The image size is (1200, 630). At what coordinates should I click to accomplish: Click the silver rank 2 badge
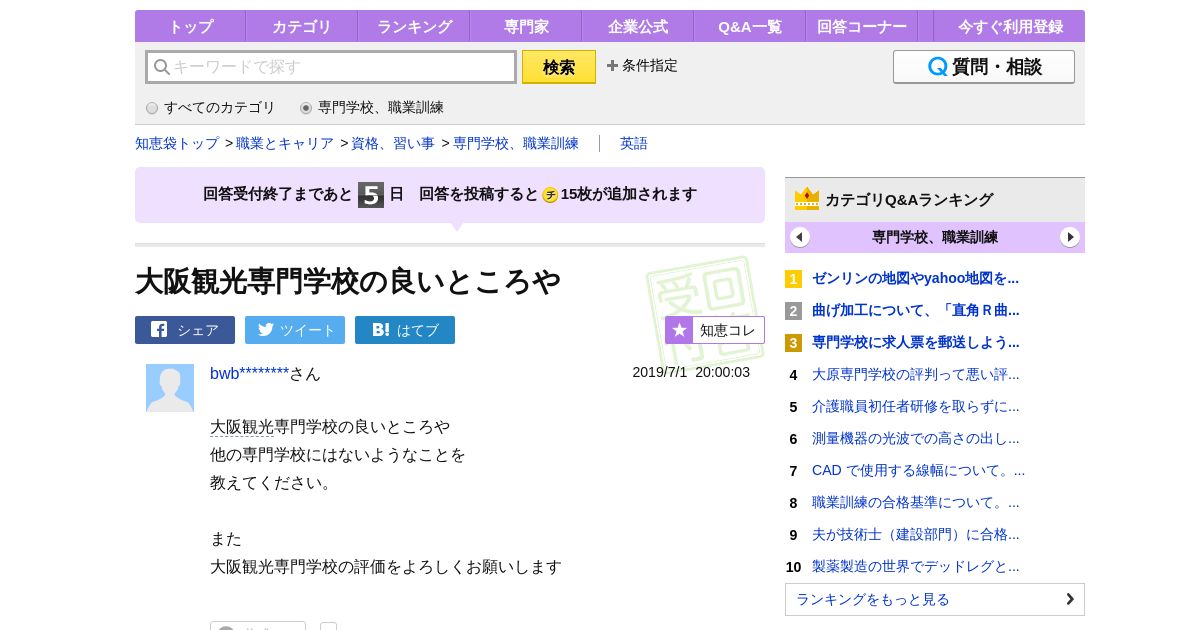coord(793,311)
